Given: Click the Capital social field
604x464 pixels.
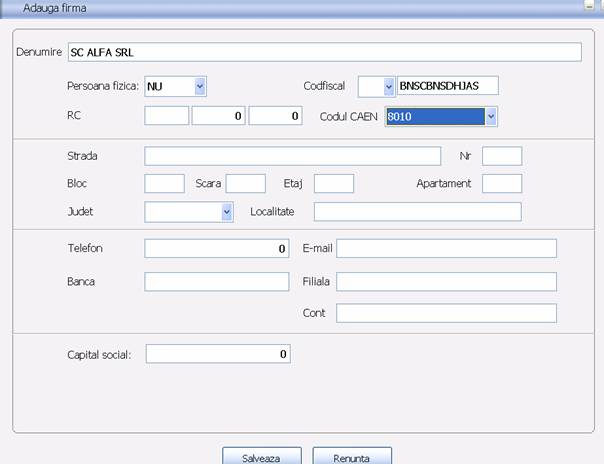Looking at the screenshot, I should point(216,354).
